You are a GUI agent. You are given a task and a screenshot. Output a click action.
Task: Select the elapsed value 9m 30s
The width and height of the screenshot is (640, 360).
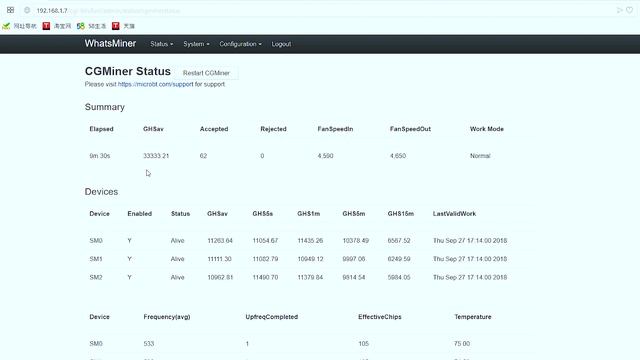tap(100, 156)
